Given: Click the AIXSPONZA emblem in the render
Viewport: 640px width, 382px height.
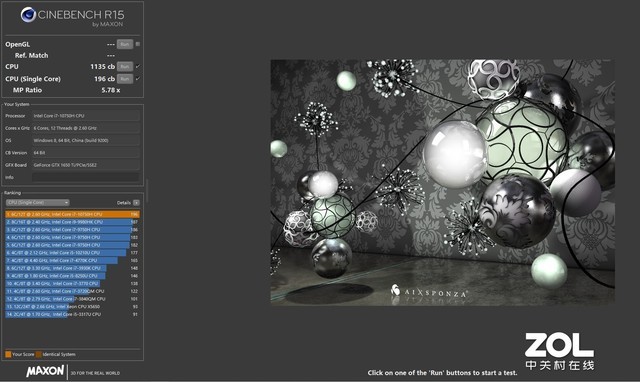Looking at the screenshot, I should tap(395, 290).
